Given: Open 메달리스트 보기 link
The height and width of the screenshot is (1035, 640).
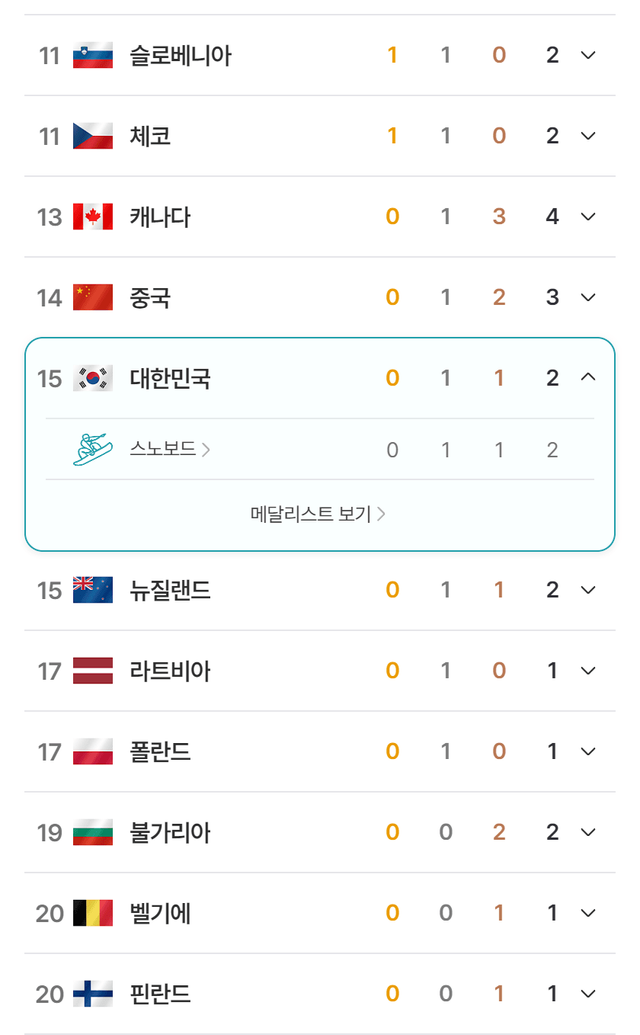Looking at the screenshot, I should pos(318,514).
